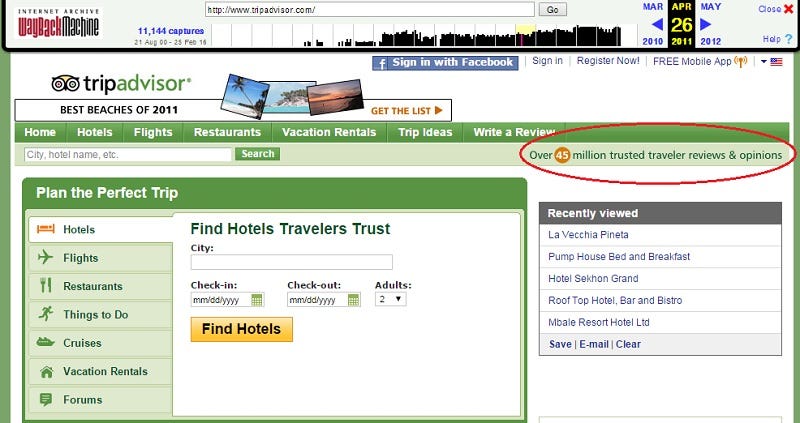Screen dimensions: 800x423
Task: Click the green Search button
Action: point(258,154)
